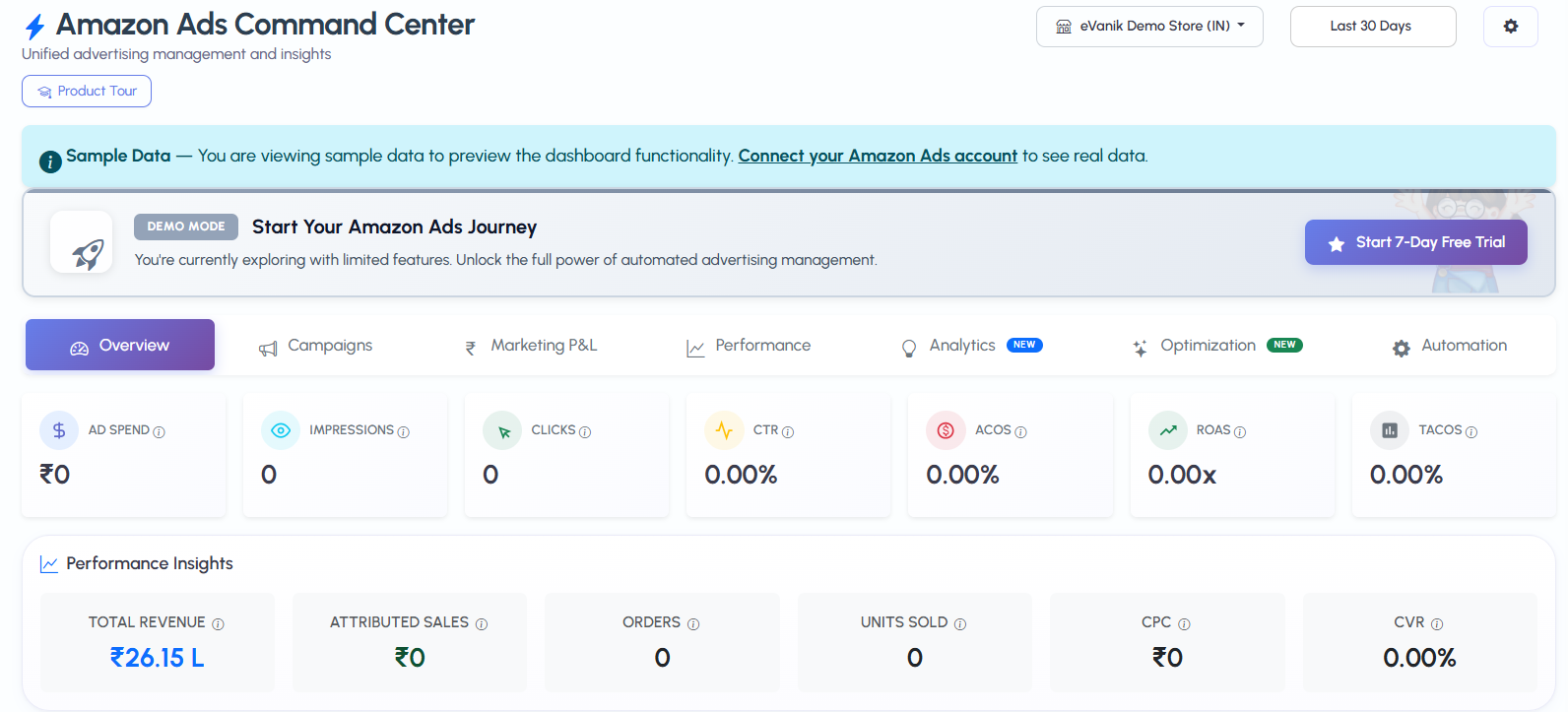Open the Last 30 Days date range
The image size is (1568, 712).
click(x=1373, y=27)
